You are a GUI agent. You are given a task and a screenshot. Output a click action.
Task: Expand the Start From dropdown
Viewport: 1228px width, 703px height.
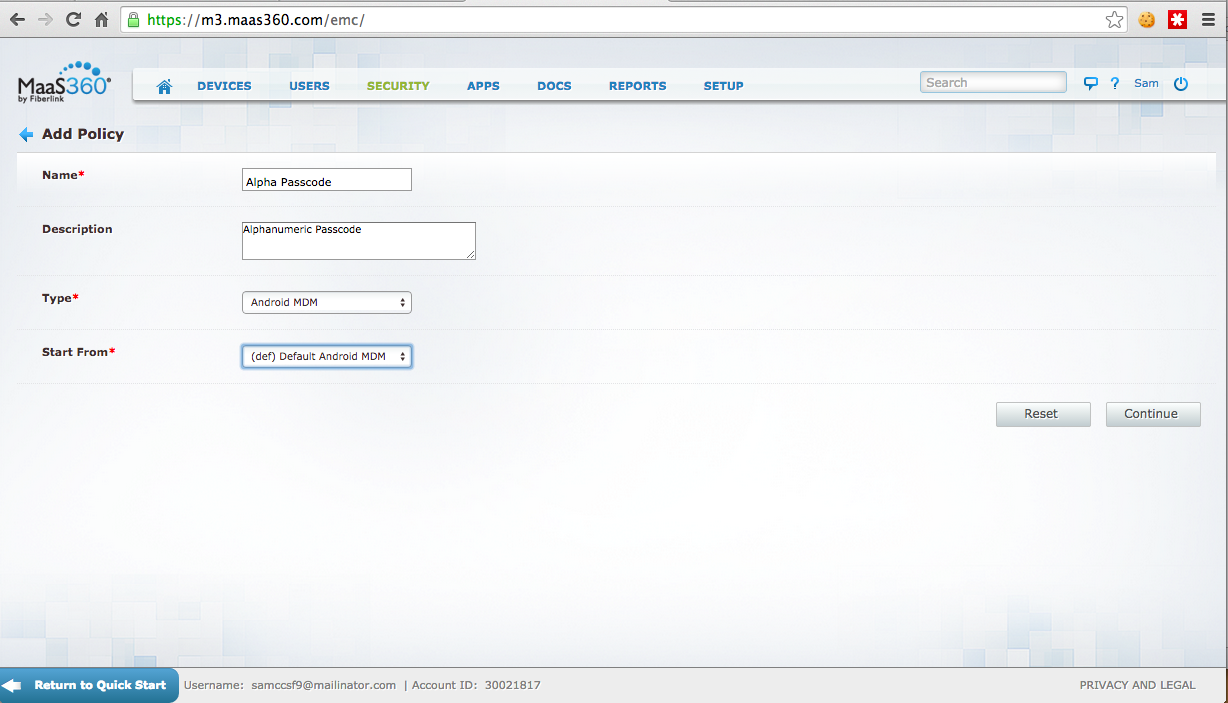[x=327, y=356]
